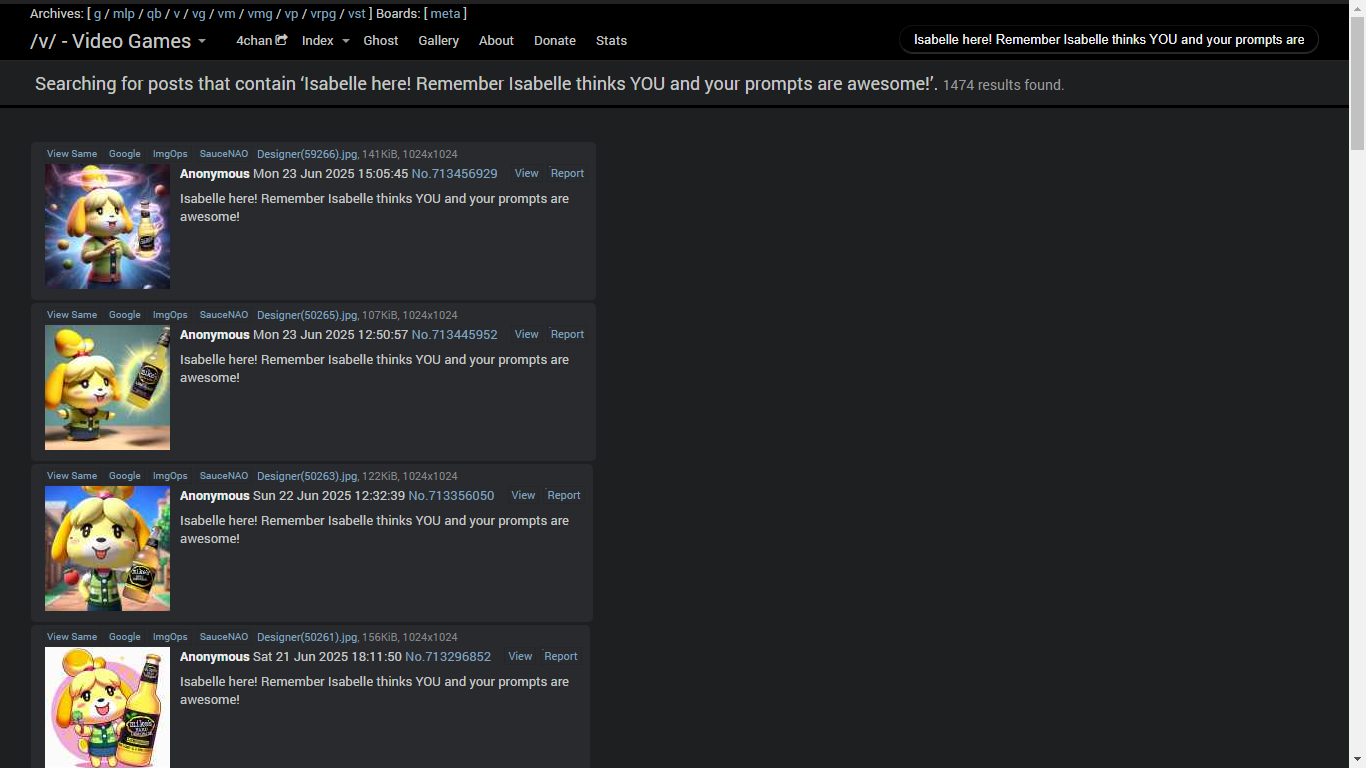
Task: Open SauceNAO for Designer(50261).jpg
Action: (x=224, y=637)
